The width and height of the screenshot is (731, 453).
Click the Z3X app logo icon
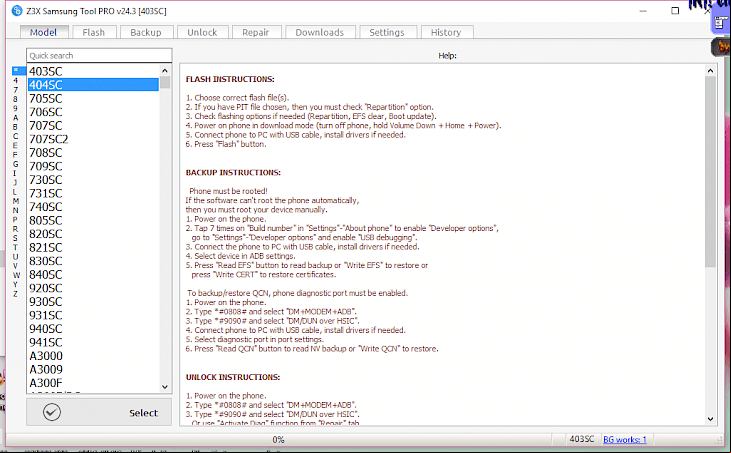pyautogui.click(x=17, y=10)
